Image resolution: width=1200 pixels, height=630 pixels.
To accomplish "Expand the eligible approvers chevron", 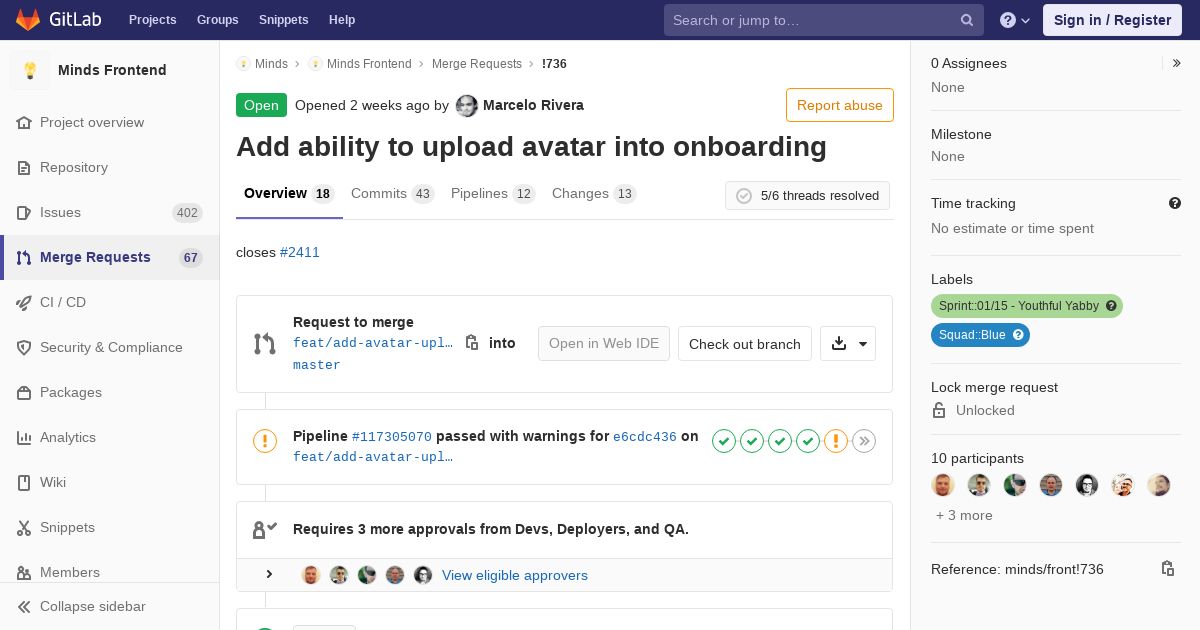I will tap(269, 574).
